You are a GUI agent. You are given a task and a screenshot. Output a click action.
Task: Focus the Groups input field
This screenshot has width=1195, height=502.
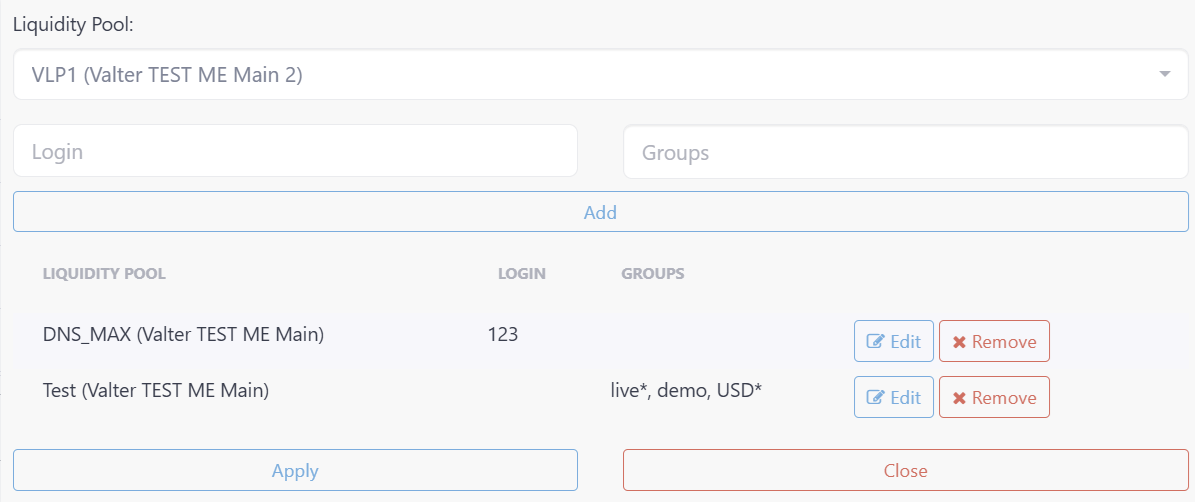click(905, 152)
